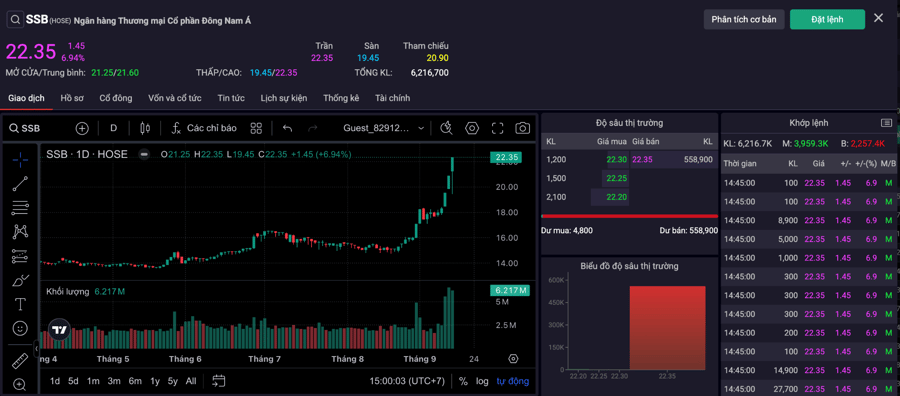Image resolution: width=900 pixels, height=396 pixels.
Task: Change chart style via candlestick icon
Action: [x=145, y=128]
